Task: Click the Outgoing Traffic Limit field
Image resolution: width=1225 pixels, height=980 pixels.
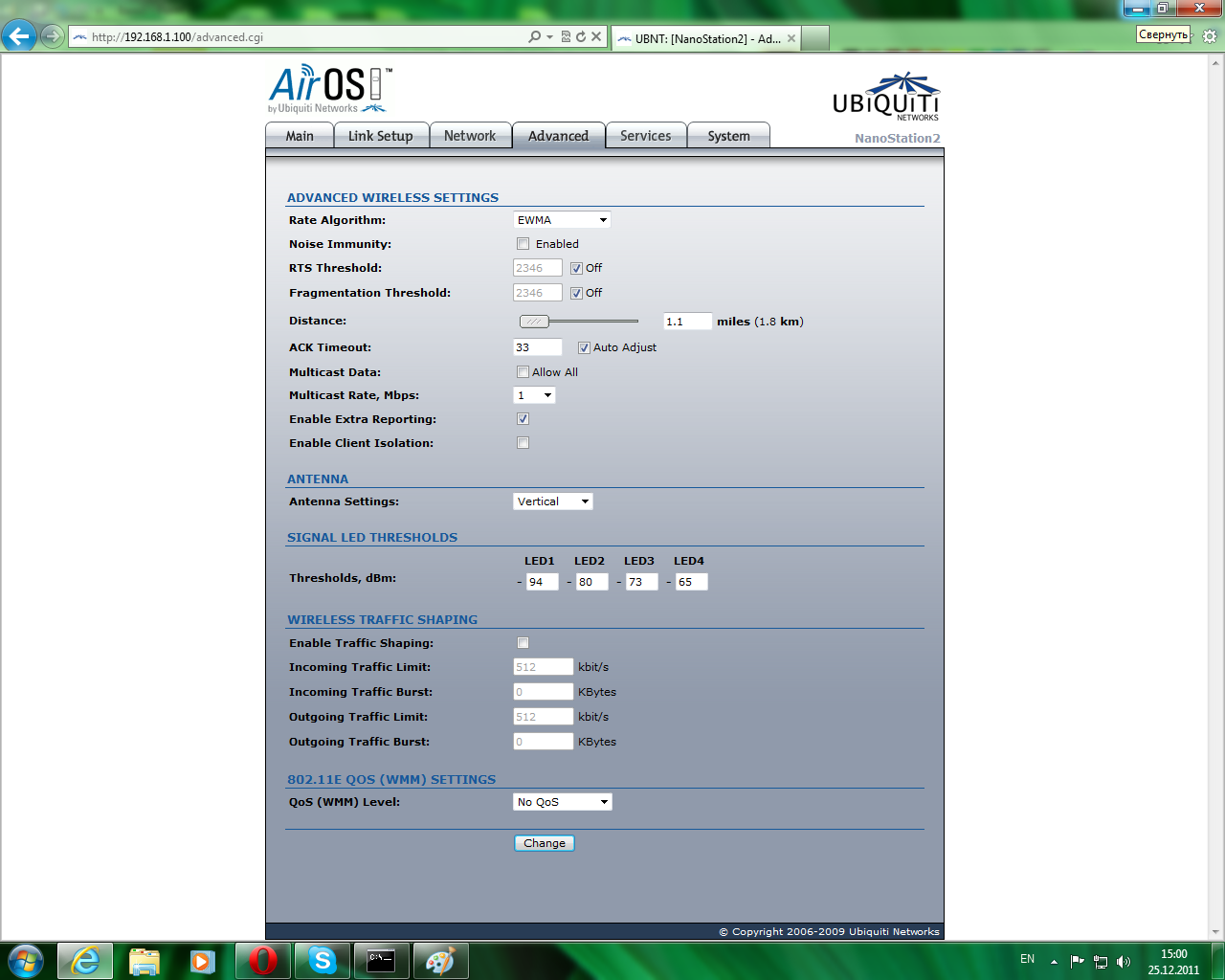Action: 544,717
